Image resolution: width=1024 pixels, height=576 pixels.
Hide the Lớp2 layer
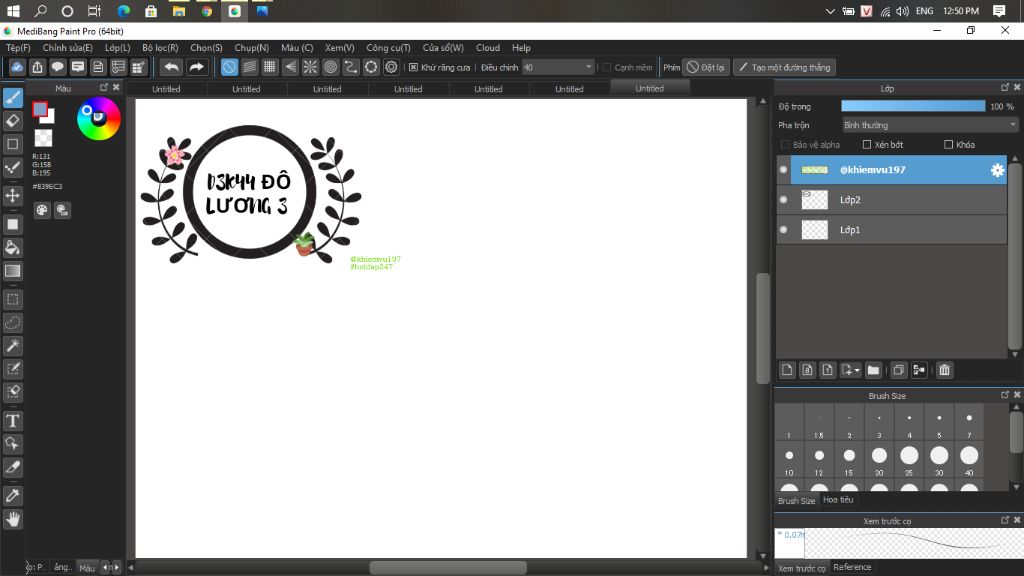[x=784, y=200]
